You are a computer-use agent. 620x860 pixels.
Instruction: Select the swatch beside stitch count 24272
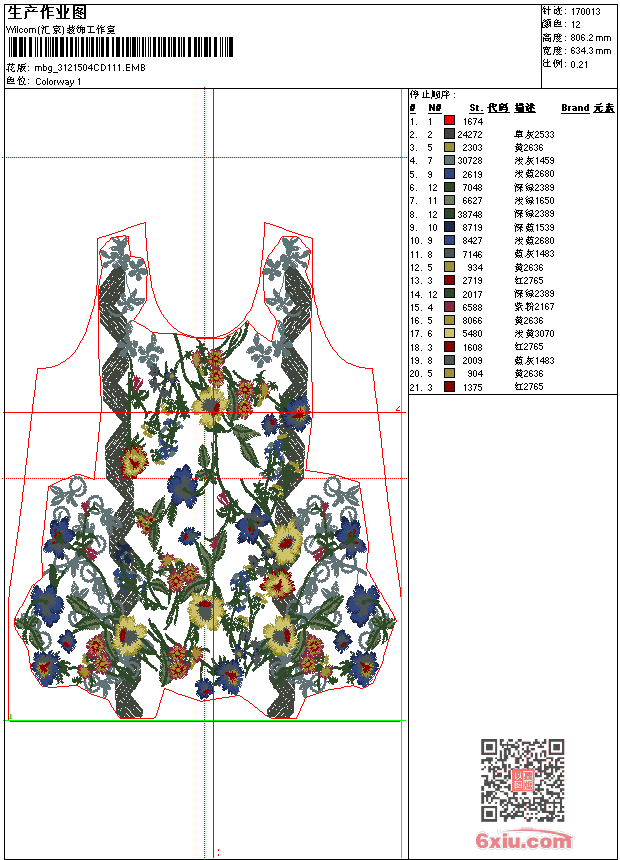point(449,133)
